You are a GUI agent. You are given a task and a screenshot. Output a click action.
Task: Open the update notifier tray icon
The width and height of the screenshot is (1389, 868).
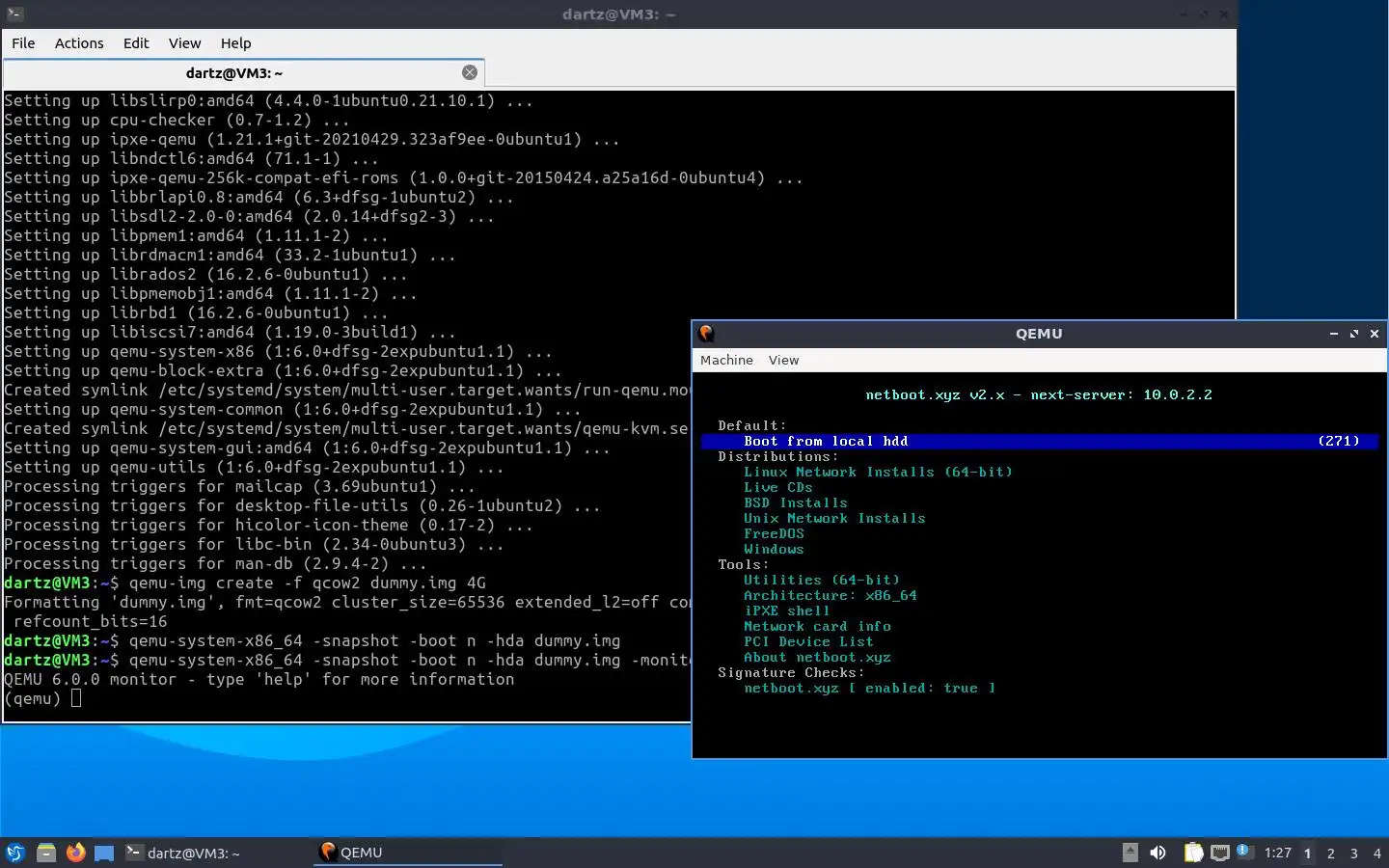click(1244, 851)
